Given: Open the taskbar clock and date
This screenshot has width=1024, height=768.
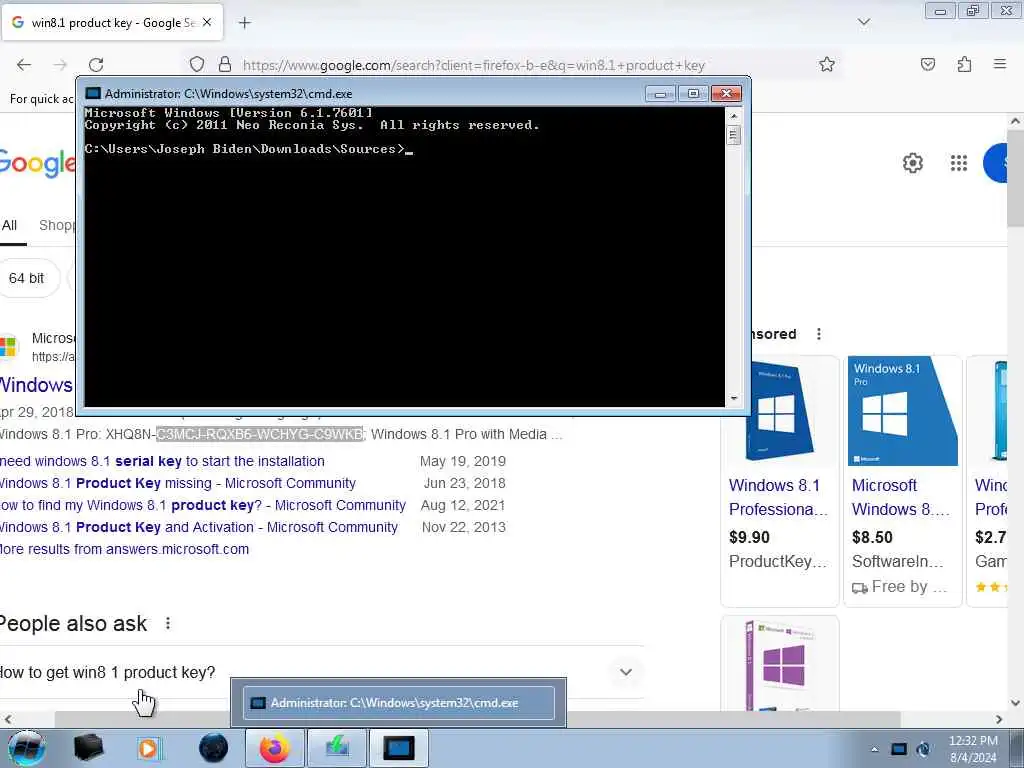Looking at the screenshot, I should coord(973,749).
